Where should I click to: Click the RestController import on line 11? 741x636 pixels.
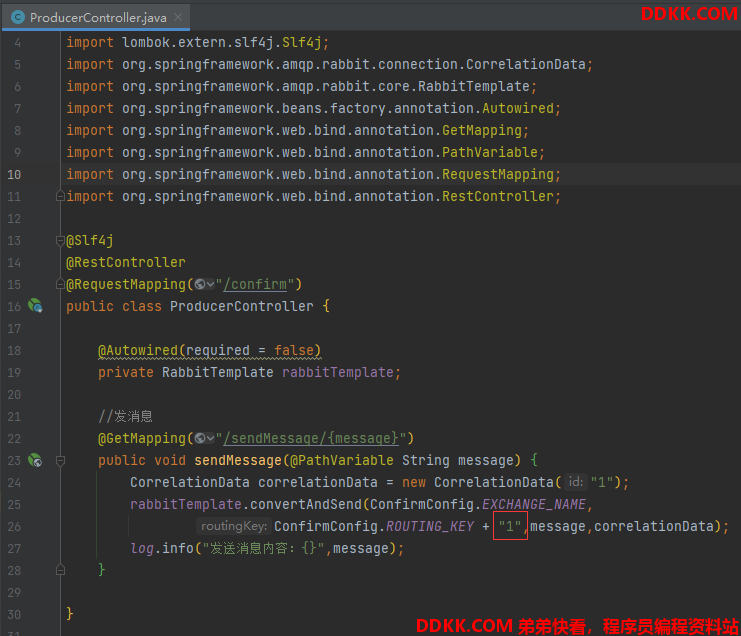pyautogui.click(x=313, y=196)
